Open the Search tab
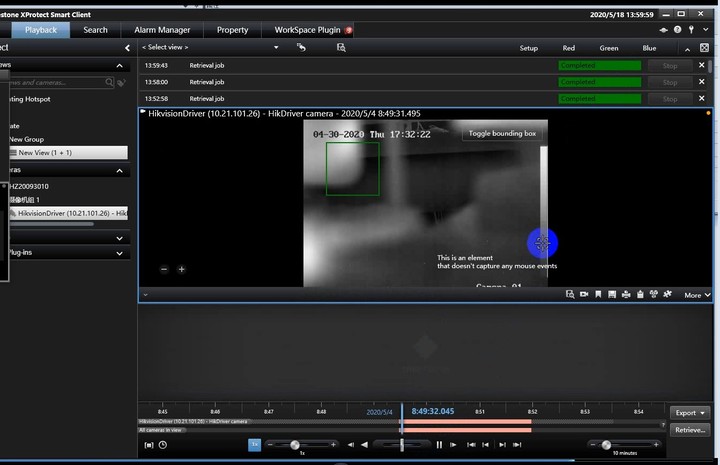The image size is (720, 465). tap(96, 30)
